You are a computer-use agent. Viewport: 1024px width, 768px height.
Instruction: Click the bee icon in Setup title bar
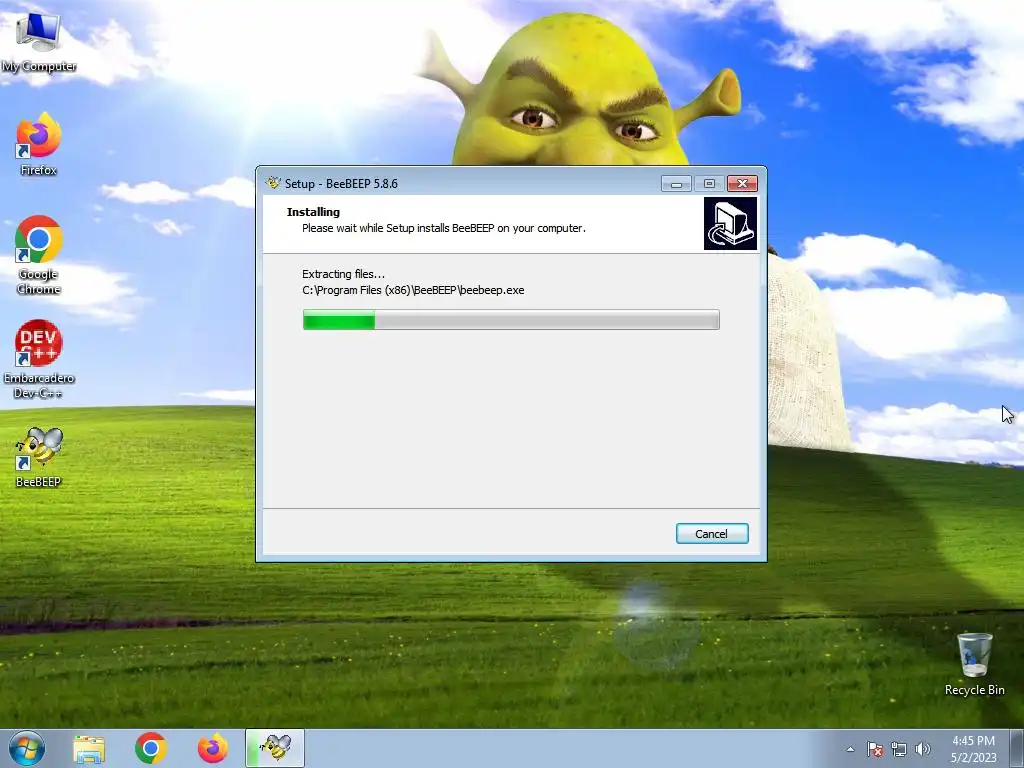click(273, 183)
